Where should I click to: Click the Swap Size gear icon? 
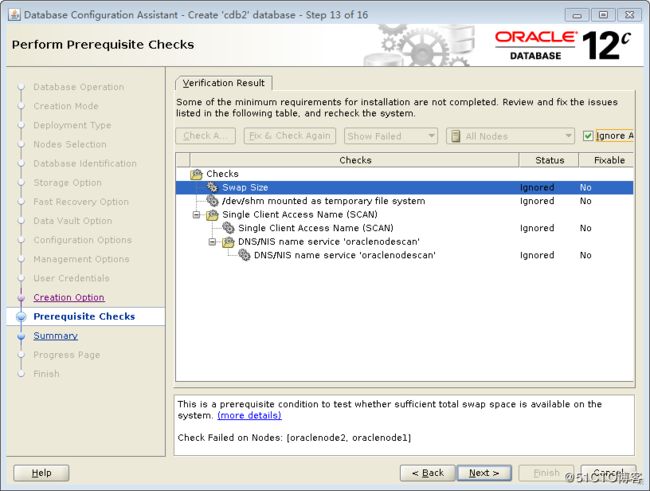212,187
